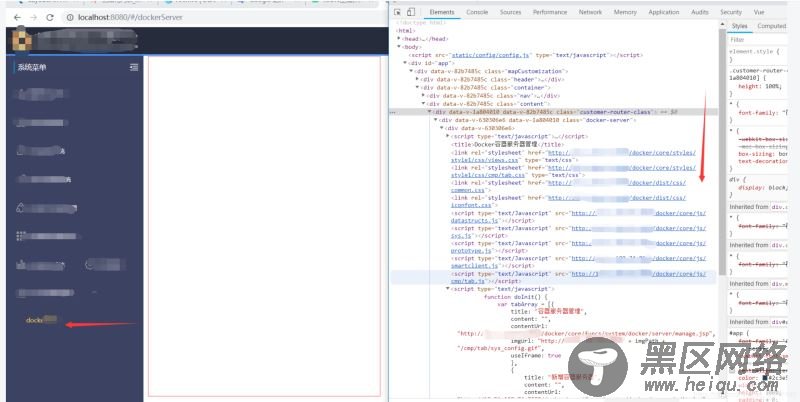
Task: Collapse the docker-server div node
Action: pos(435,120)
